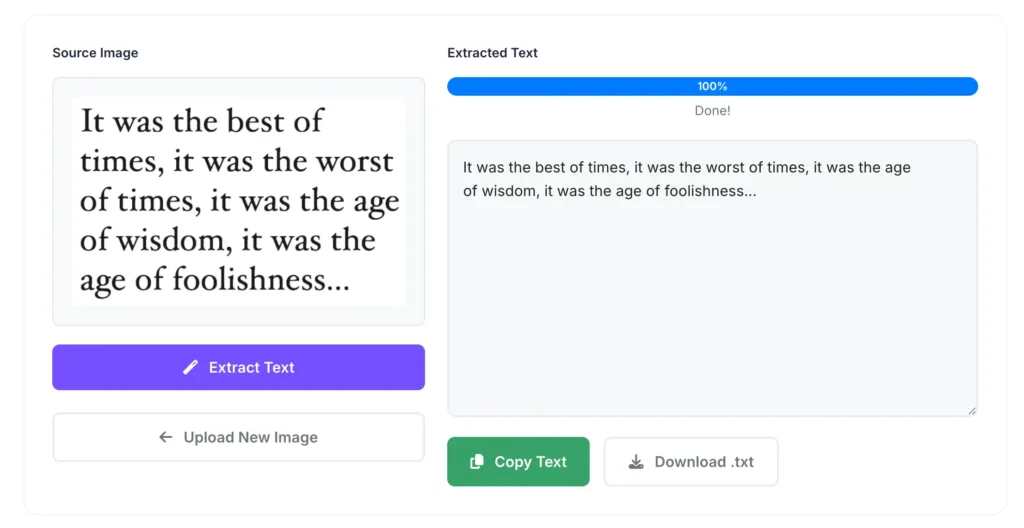Click "It was the best of" in image

pyautogui.click(x=201, y=122)
